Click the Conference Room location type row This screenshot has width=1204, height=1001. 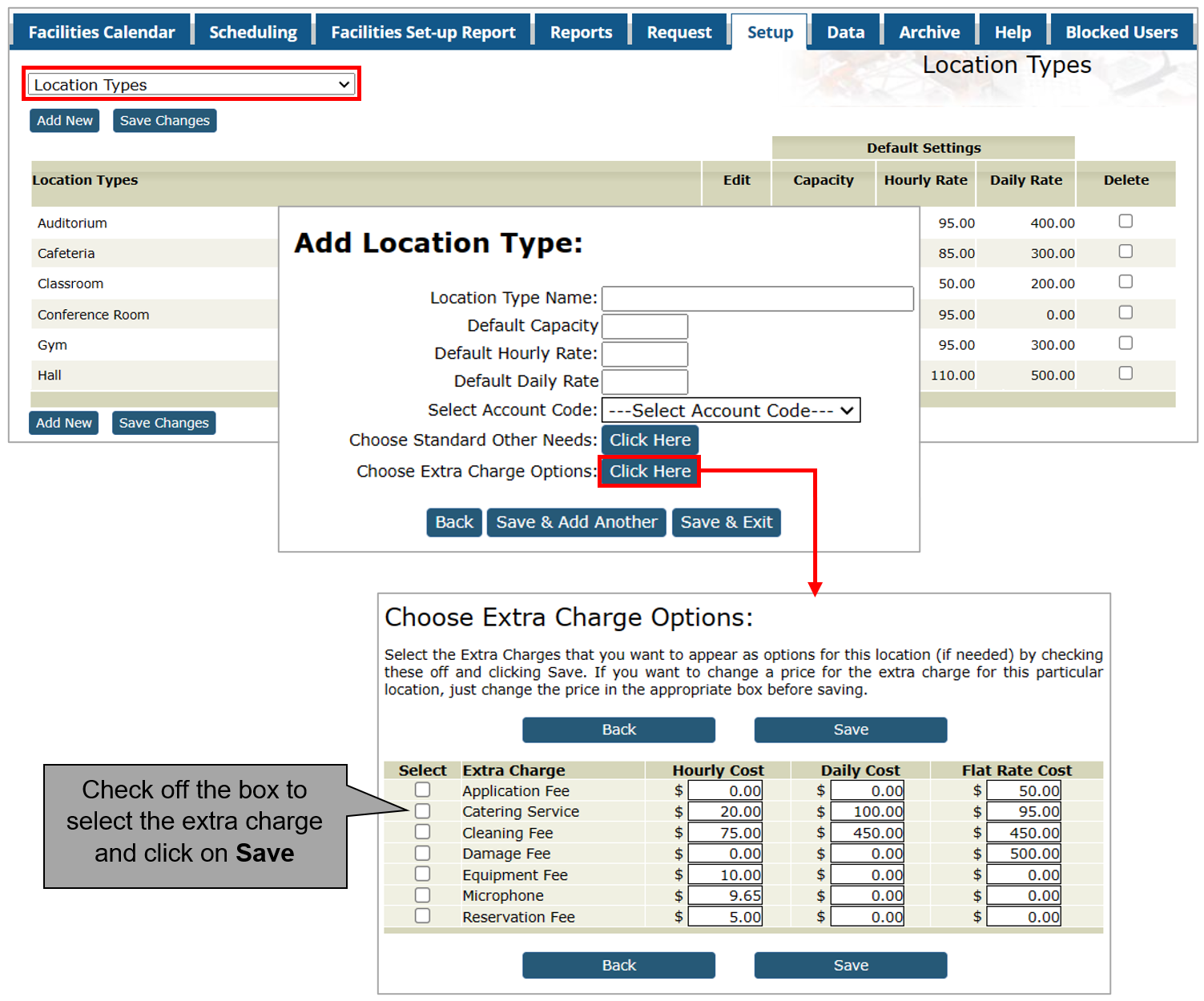click(x=93, y=315)
